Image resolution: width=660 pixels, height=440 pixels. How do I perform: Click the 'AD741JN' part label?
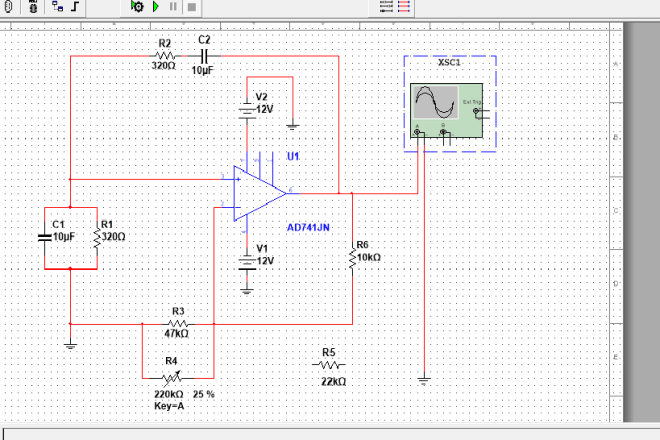tap(308, 228)
